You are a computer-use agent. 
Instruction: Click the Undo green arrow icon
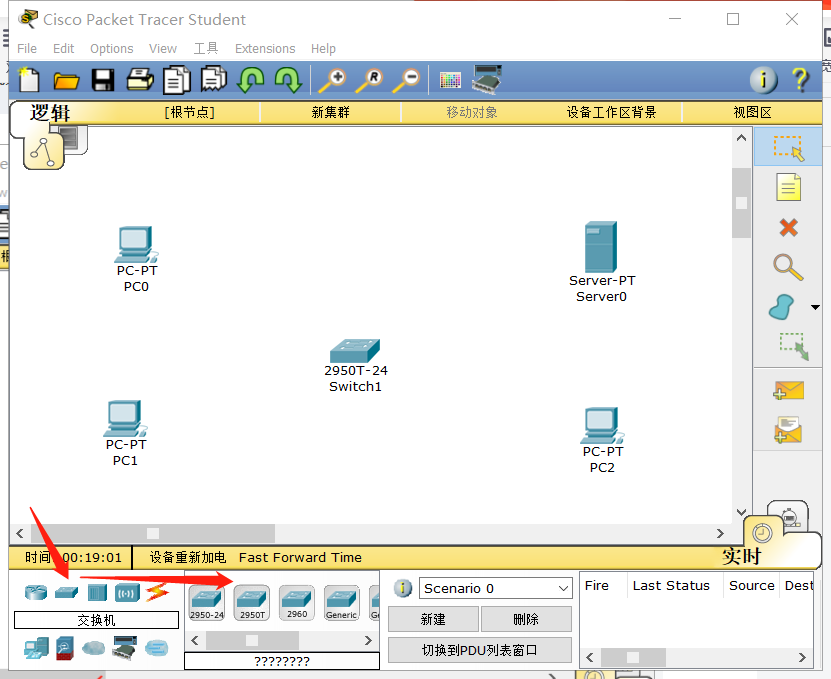click(x=251, y=80)
